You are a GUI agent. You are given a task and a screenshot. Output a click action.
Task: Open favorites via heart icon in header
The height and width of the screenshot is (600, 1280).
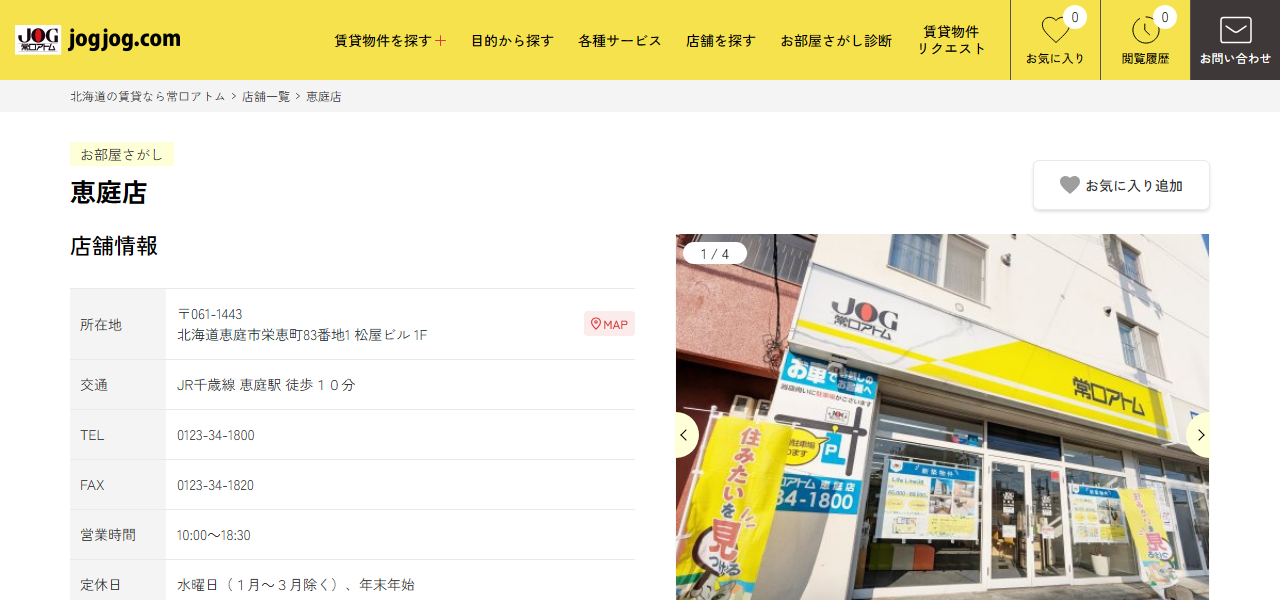(x=1055, y=40)
